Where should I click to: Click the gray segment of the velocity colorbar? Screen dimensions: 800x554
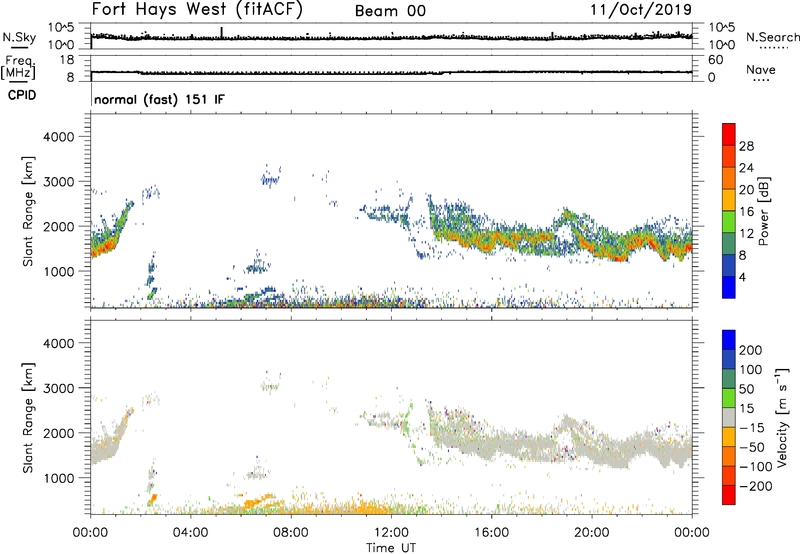click(x=729, y=417)
